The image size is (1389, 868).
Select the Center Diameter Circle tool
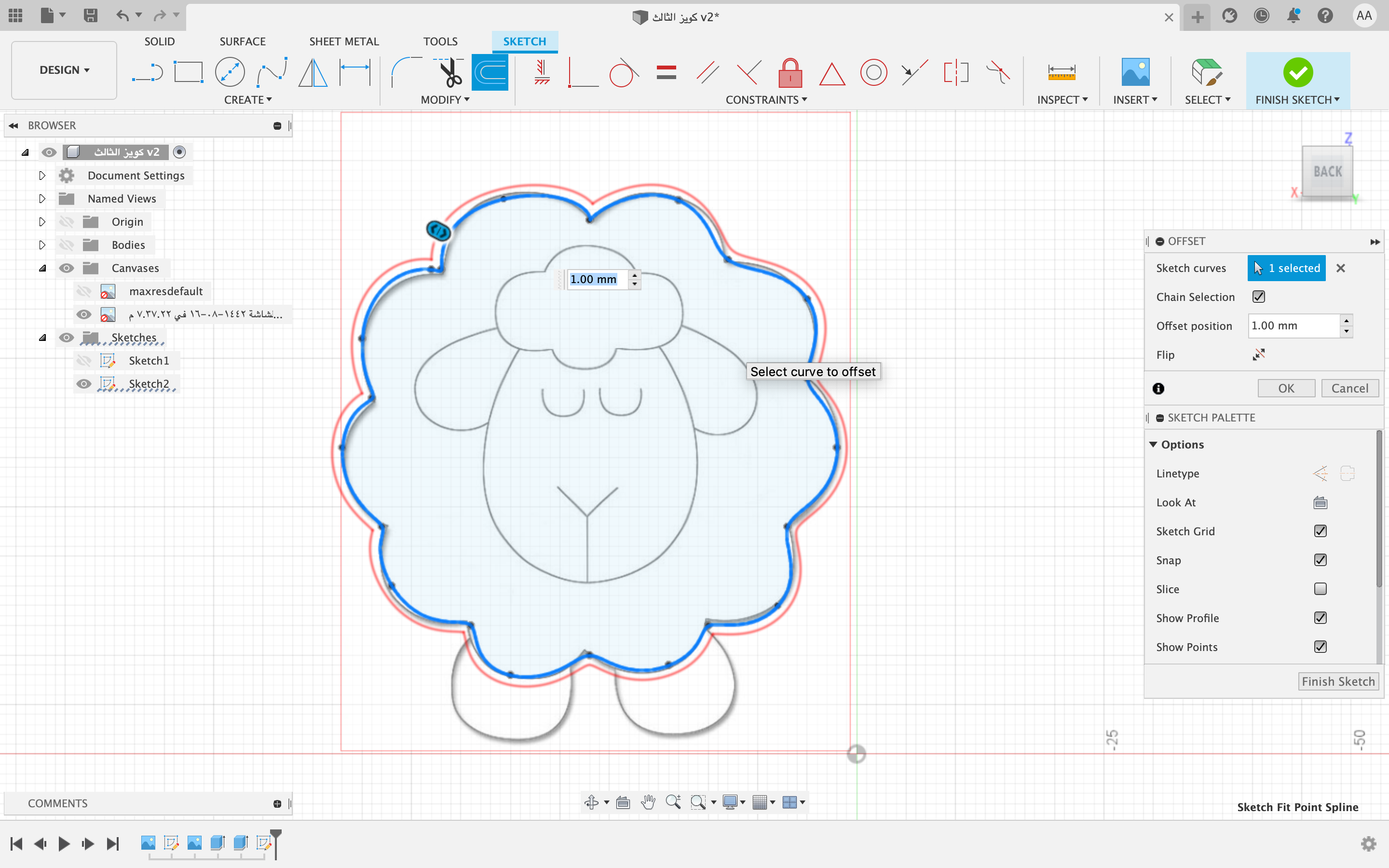pyautogui.click(x=230, y=73)
